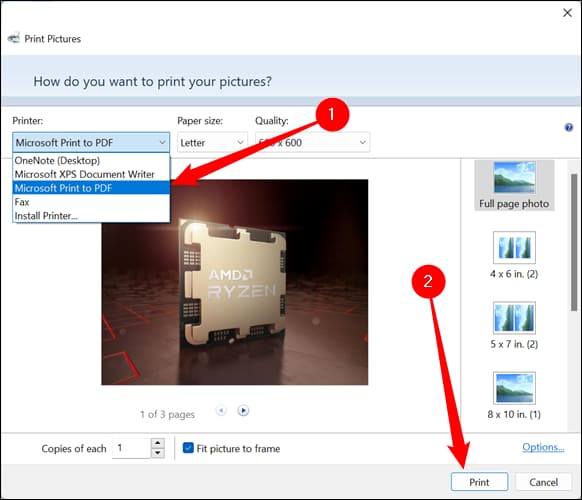Click the Print button
Screen dimensions: 582x500
point(479,482)
